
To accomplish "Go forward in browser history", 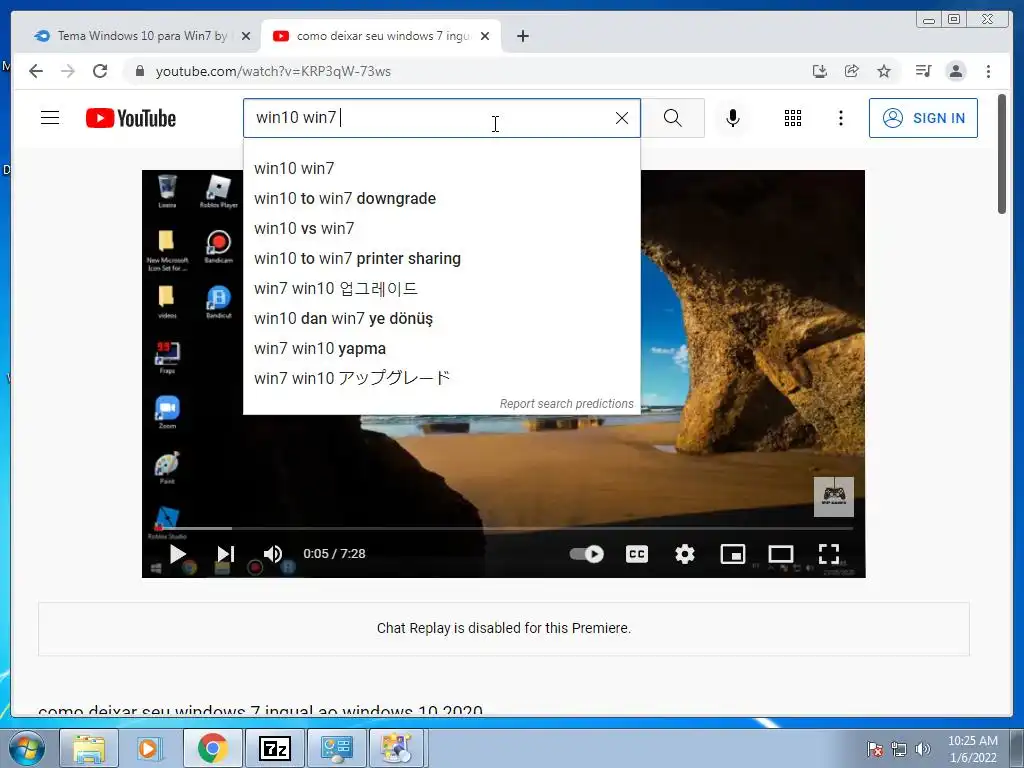I will pos(68,71).
